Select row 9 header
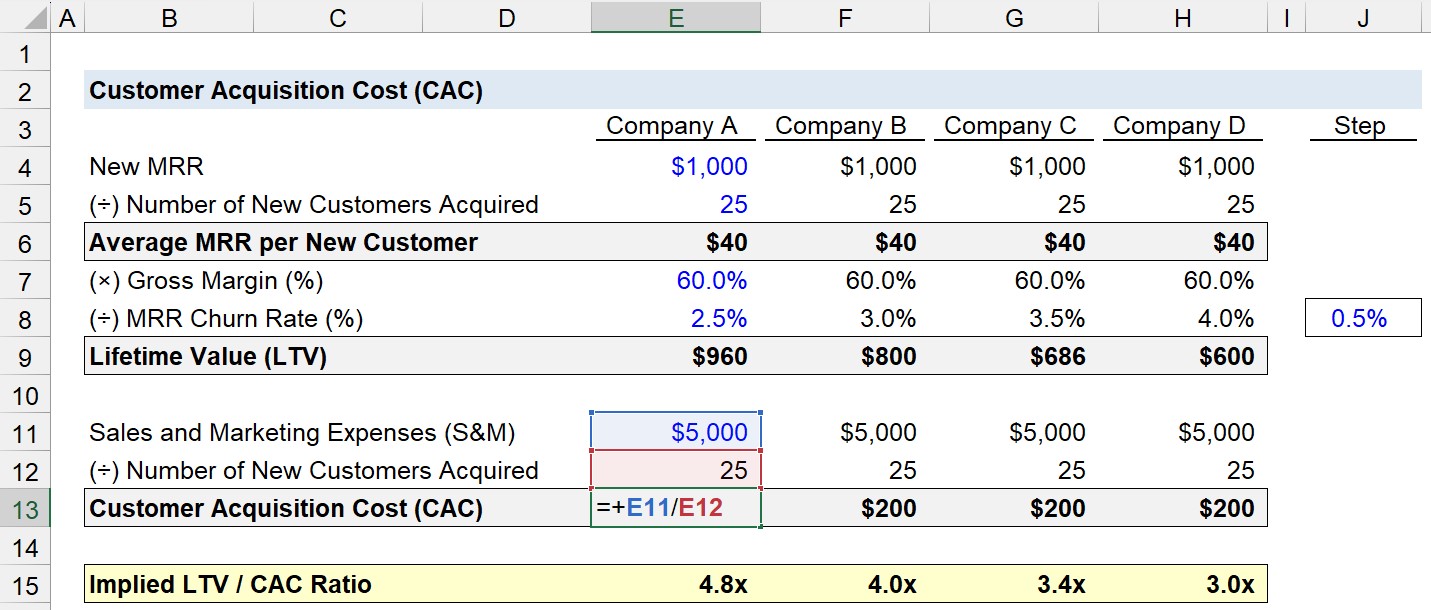Image resolution: width=1431 pixels, height=610 pixels. pos(26,357)
